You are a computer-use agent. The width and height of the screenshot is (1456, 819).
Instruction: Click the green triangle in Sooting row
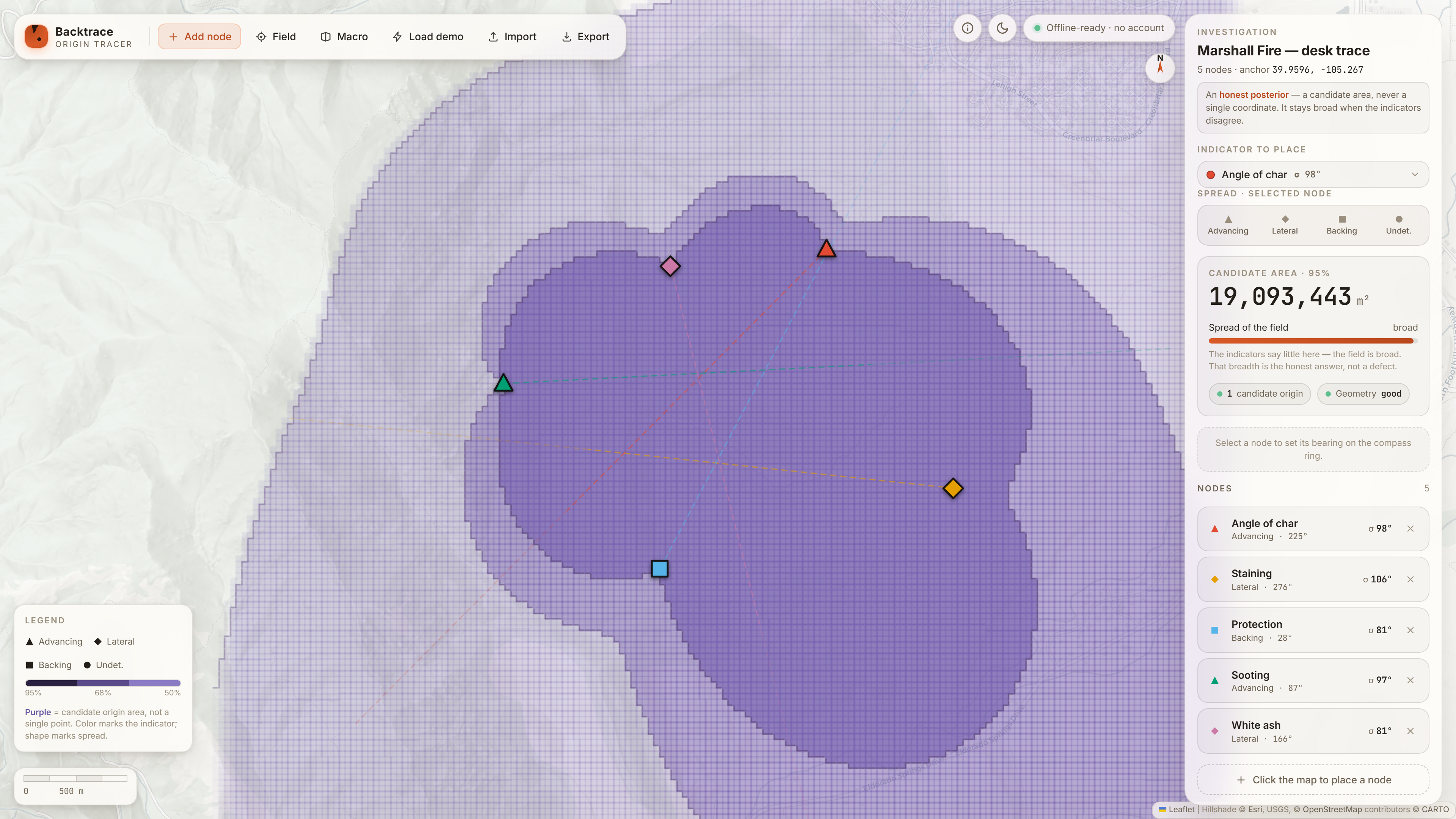point(1214,681)
